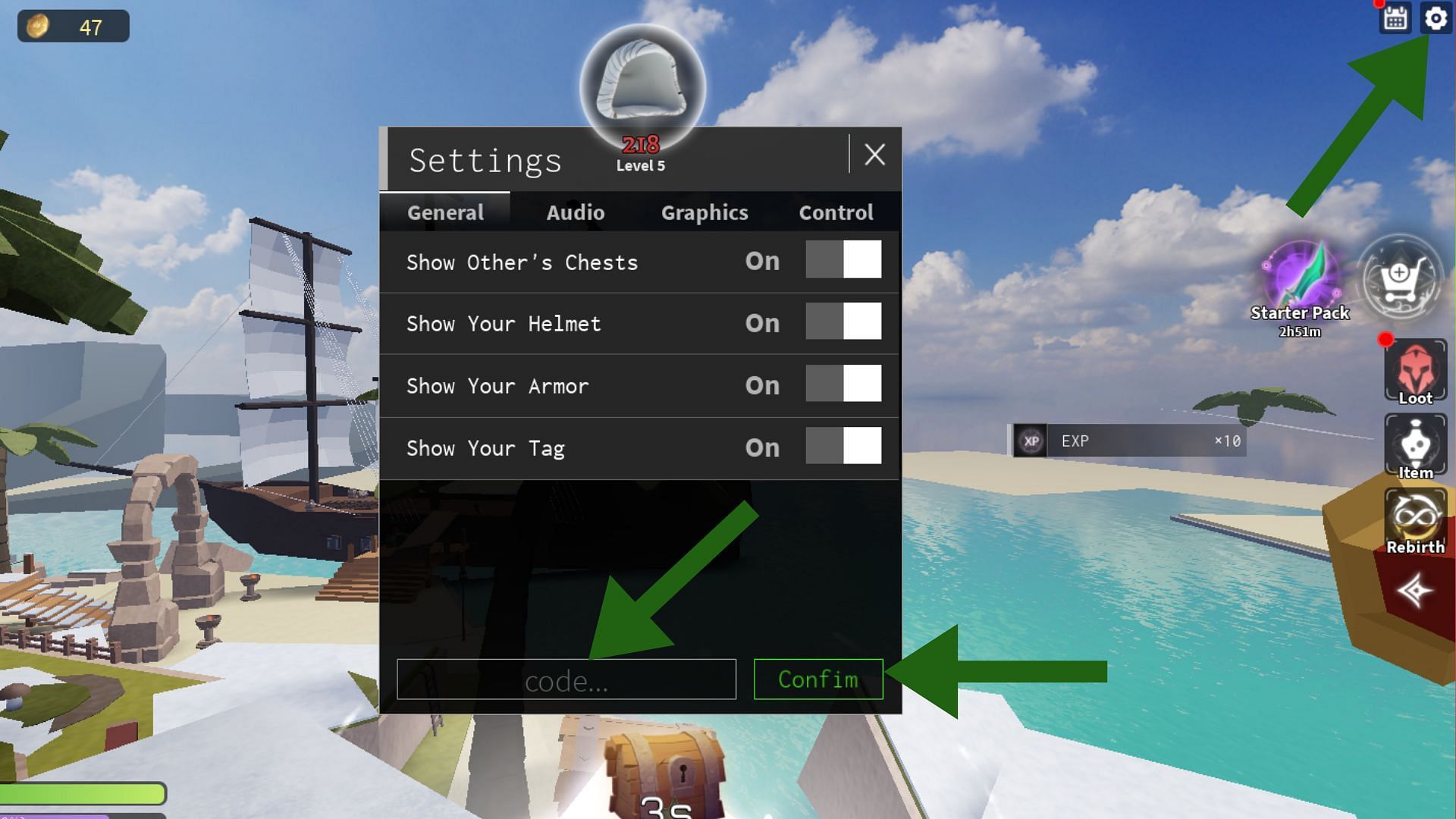
Task: Select the General settings tab
Action: tap(445, 212)
